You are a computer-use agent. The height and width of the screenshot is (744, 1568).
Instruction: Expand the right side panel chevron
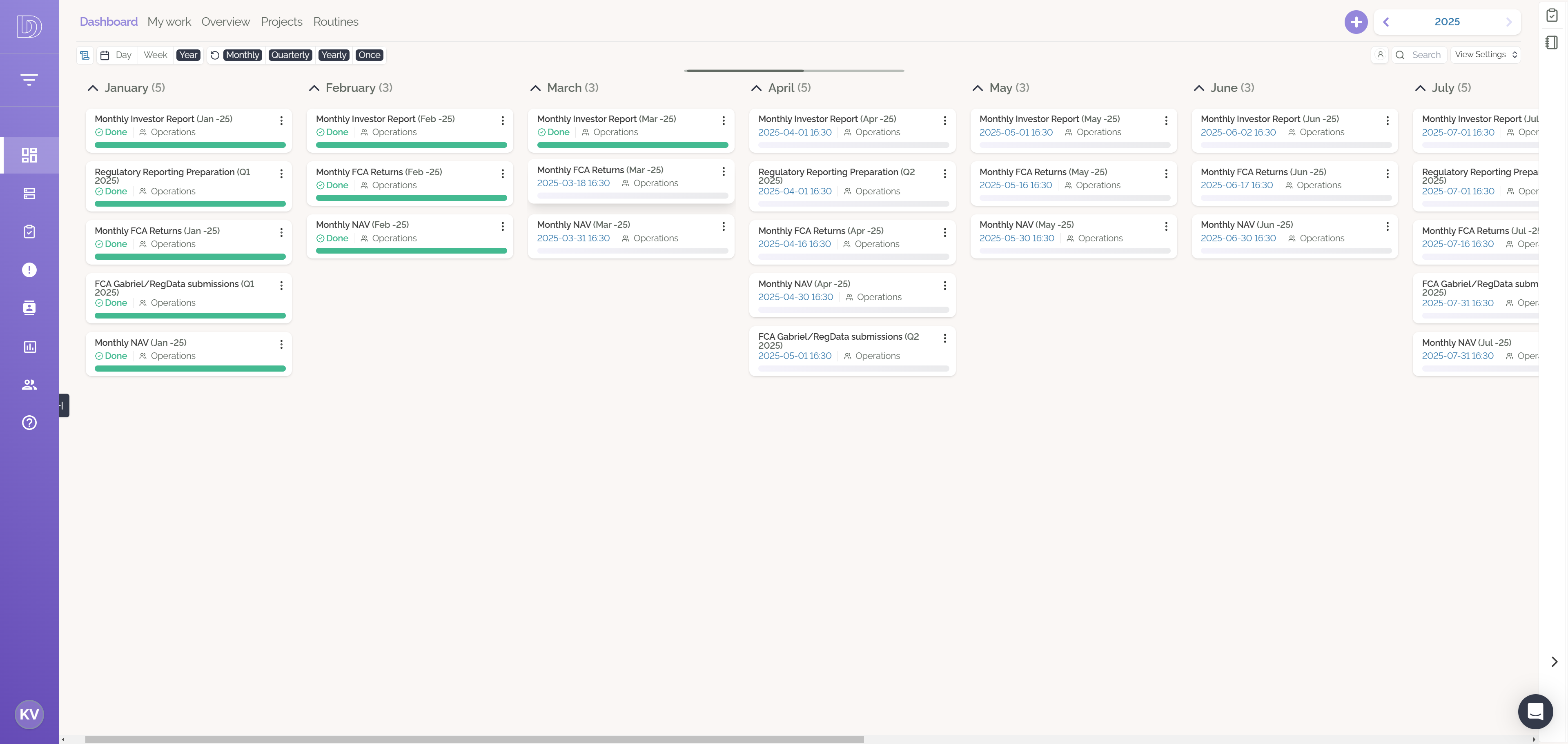click(1554, 661)
